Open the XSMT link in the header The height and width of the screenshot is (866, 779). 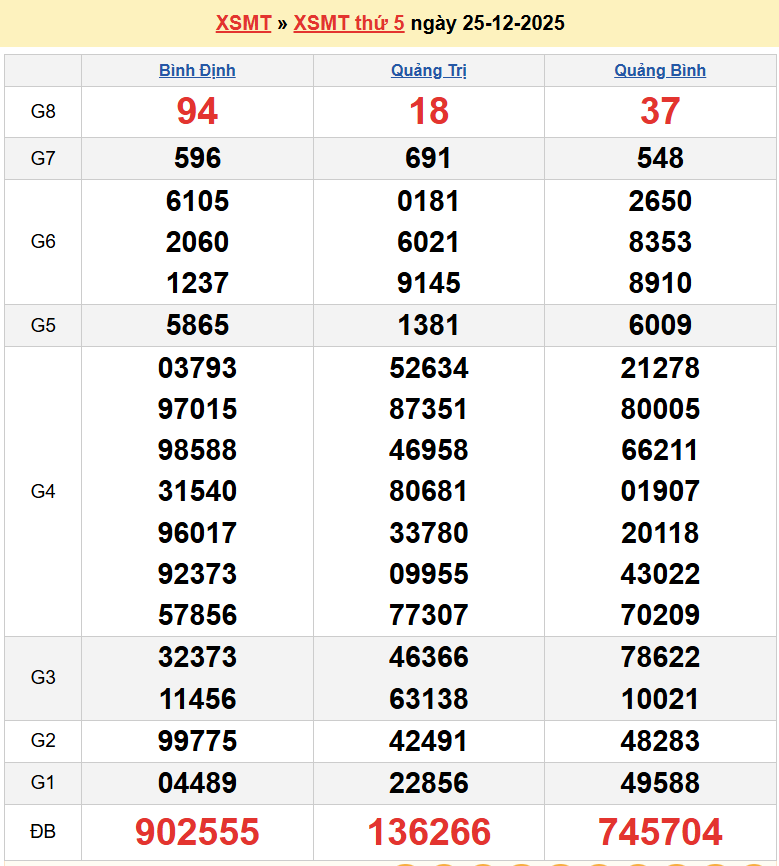coord(243,23)
